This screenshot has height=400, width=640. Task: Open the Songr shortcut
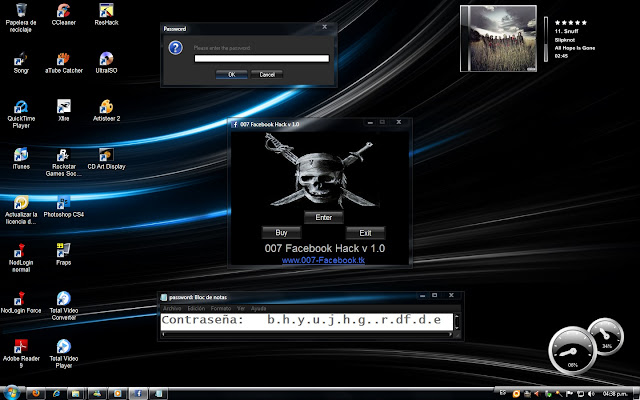[x=21, y=63]
